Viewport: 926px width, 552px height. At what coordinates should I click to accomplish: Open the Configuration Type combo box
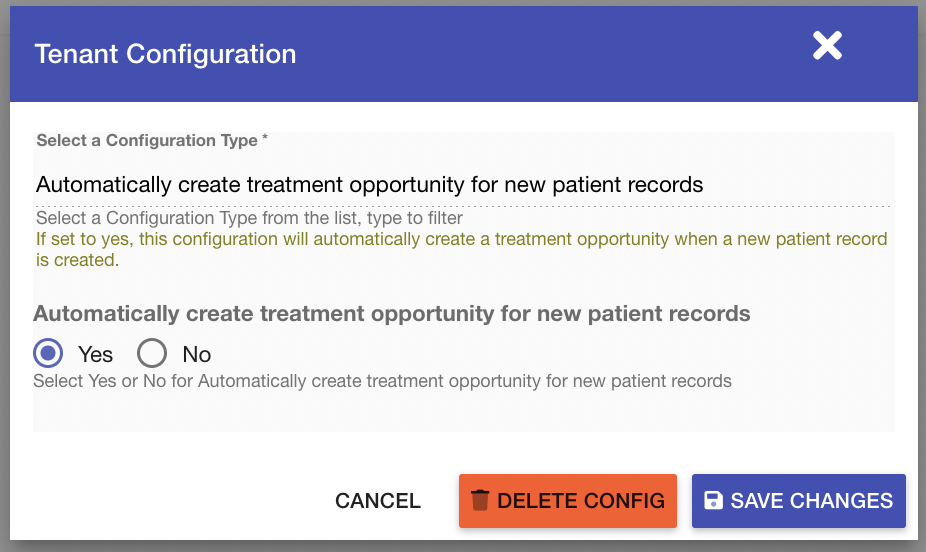click(x=462, y=185)
